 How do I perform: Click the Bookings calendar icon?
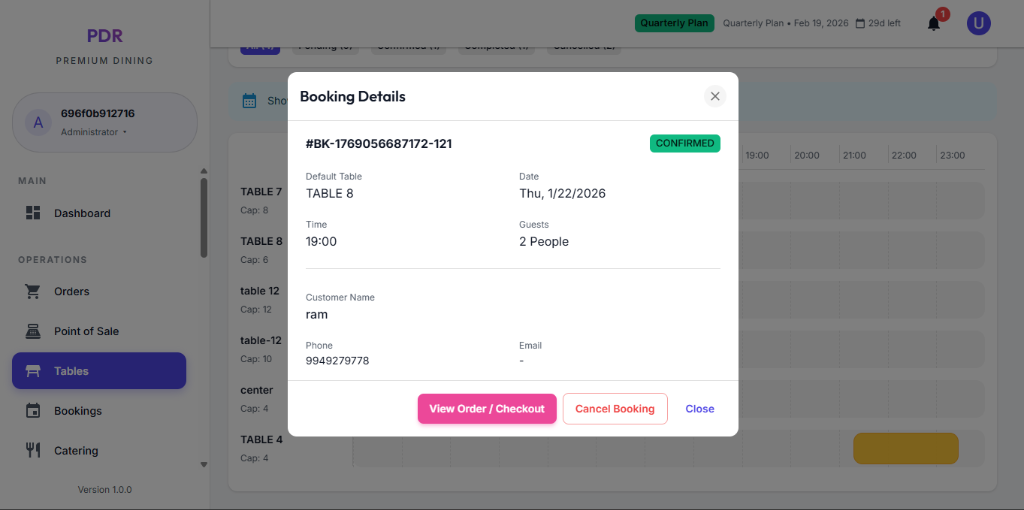pos(33,411)
